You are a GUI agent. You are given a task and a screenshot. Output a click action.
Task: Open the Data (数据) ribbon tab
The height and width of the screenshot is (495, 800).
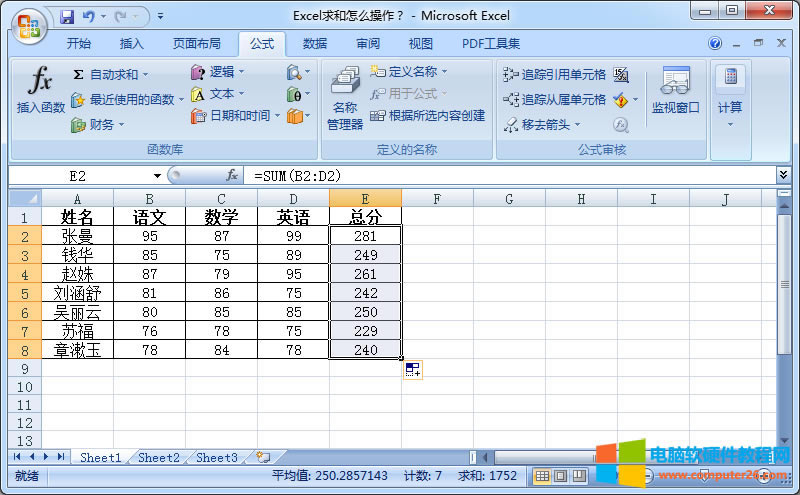[315, 44]
